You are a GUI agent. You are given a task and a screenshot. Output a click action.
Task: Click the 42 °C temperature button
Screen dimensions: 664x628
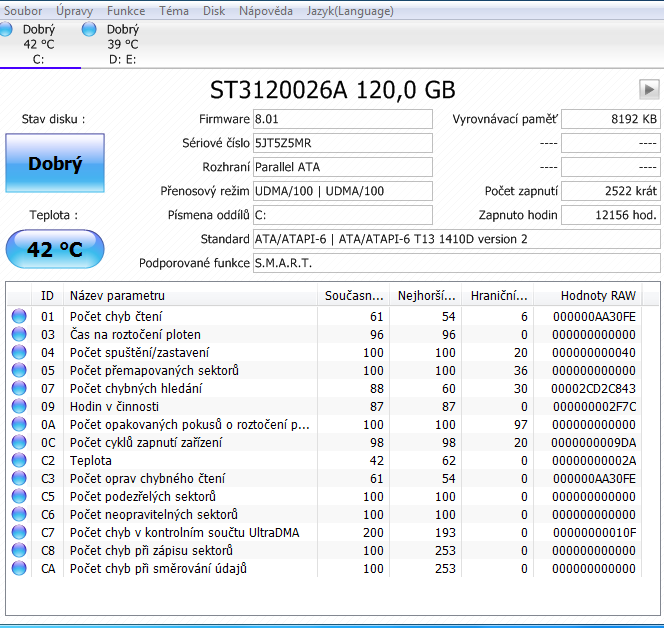pyautogui.click(x=55, y=250)
